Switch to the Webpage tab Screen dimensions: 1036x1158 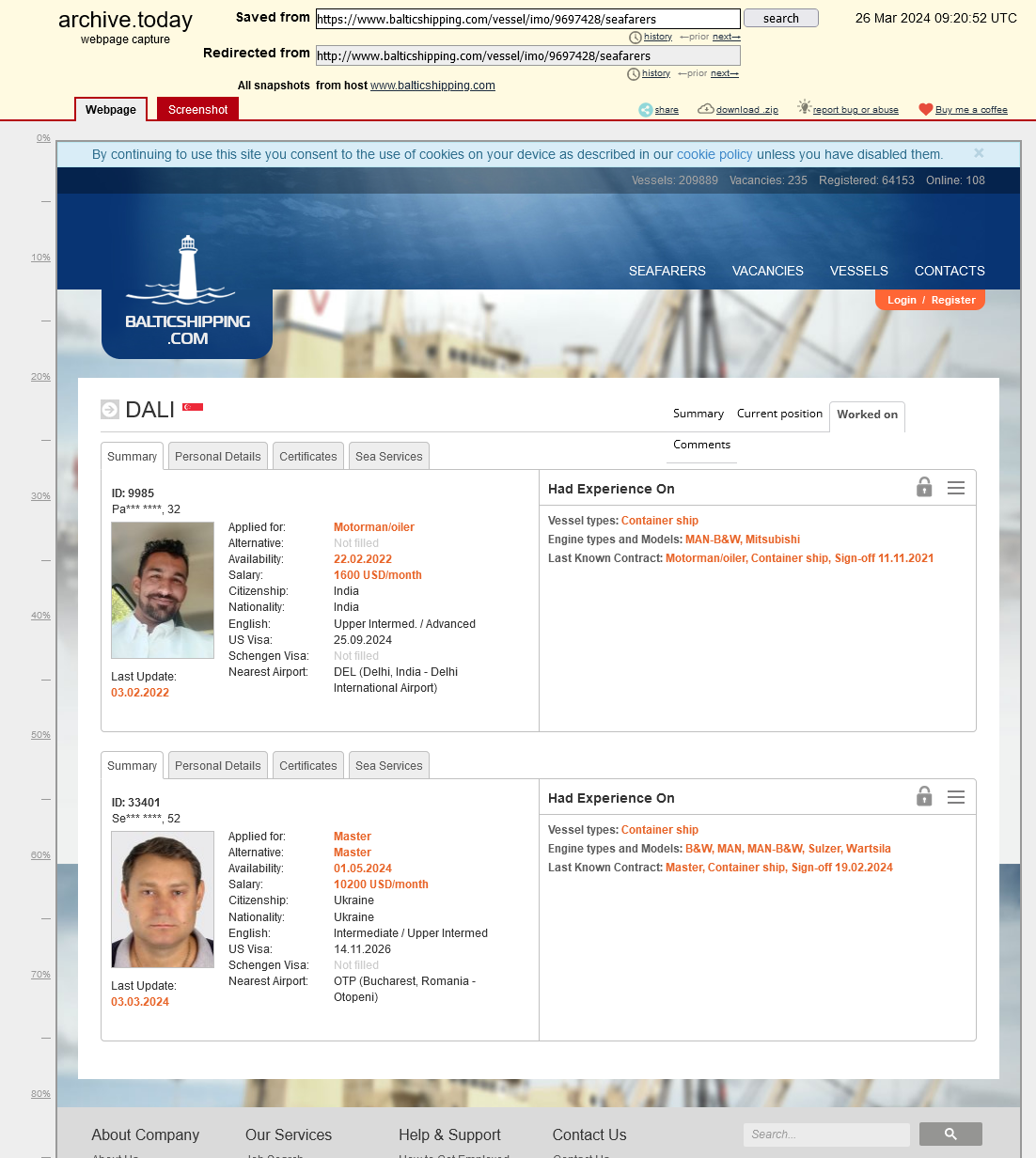tap(111, 109)
